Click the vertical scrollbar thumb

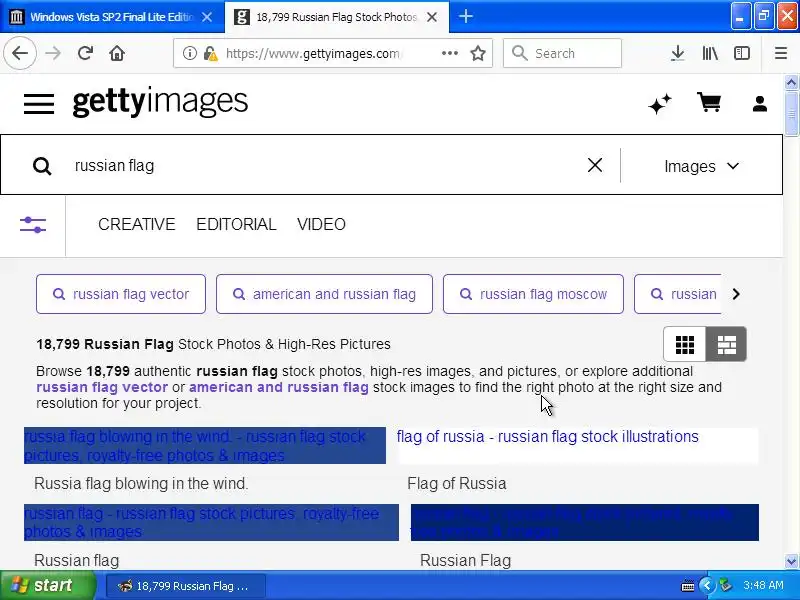pos(791,114)
